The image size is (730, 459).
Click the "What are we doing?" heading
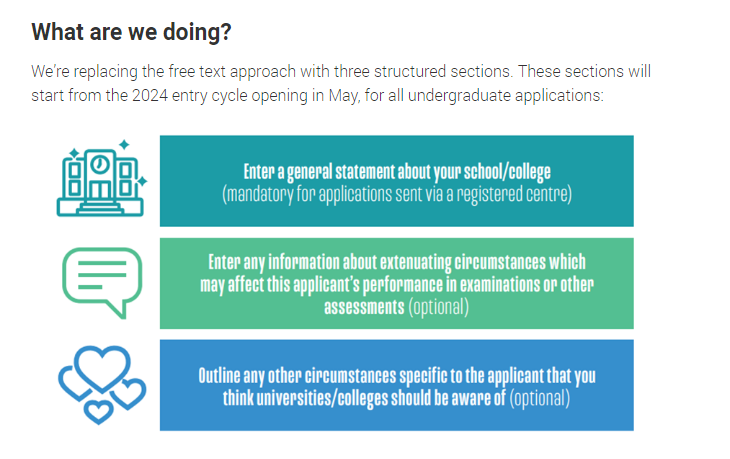point(131,32)
